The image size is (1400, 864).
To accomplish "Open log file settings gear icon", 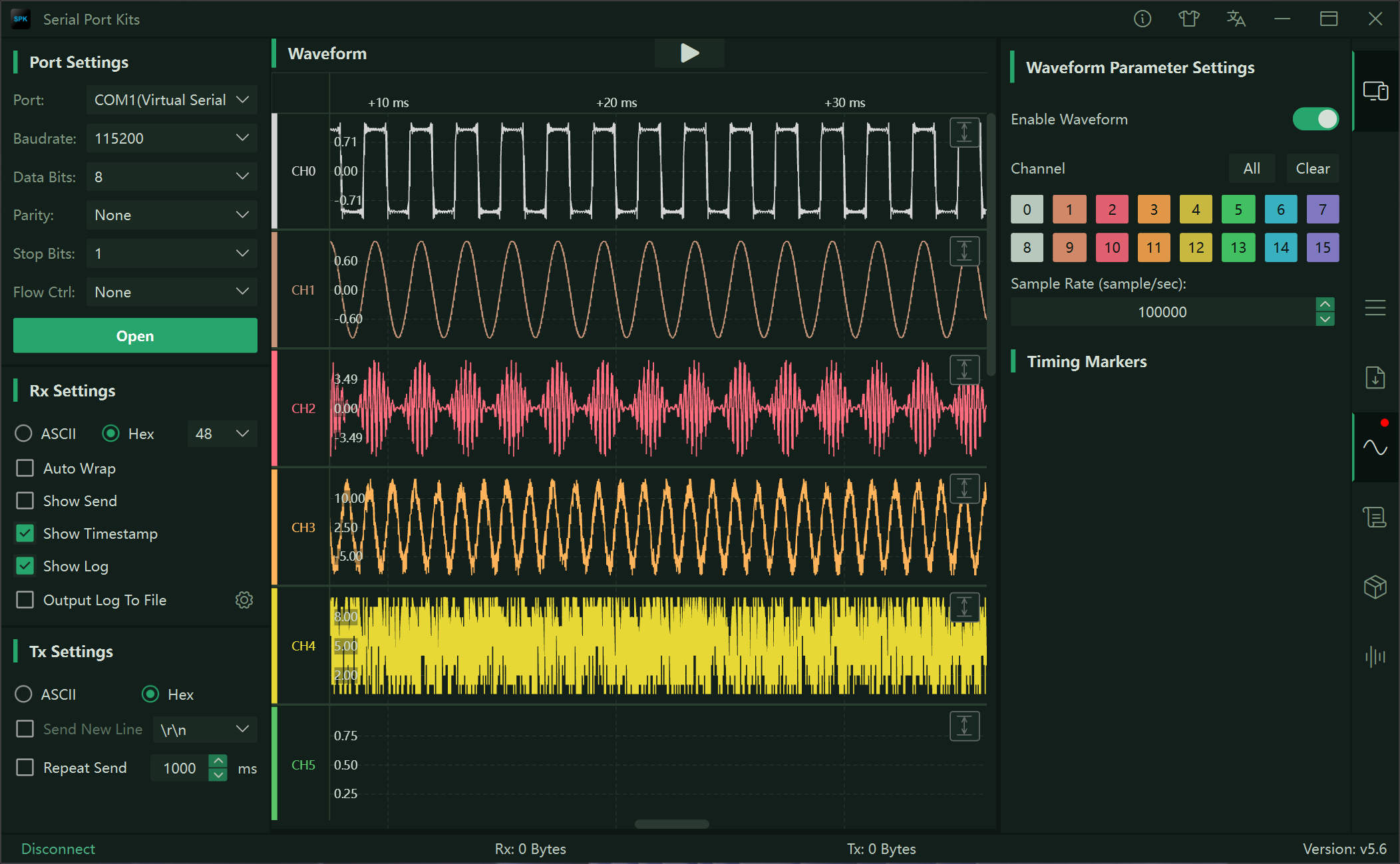I will pos(244,600).
